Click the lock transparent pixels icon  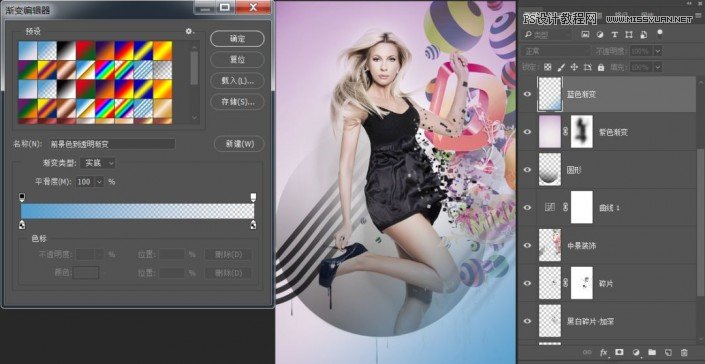pos(547,67)
